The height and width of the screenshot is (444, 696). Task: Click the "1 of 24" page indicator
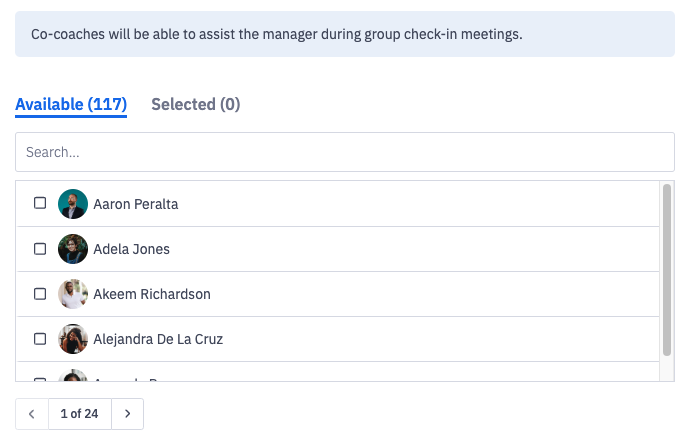tap(79, 414)
